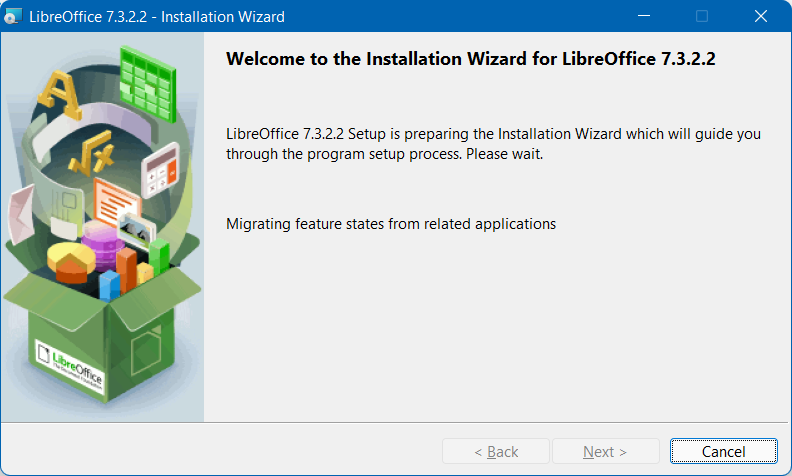792x476 pixels.
Task: Click the < Back button
Action: click(496, 452)
